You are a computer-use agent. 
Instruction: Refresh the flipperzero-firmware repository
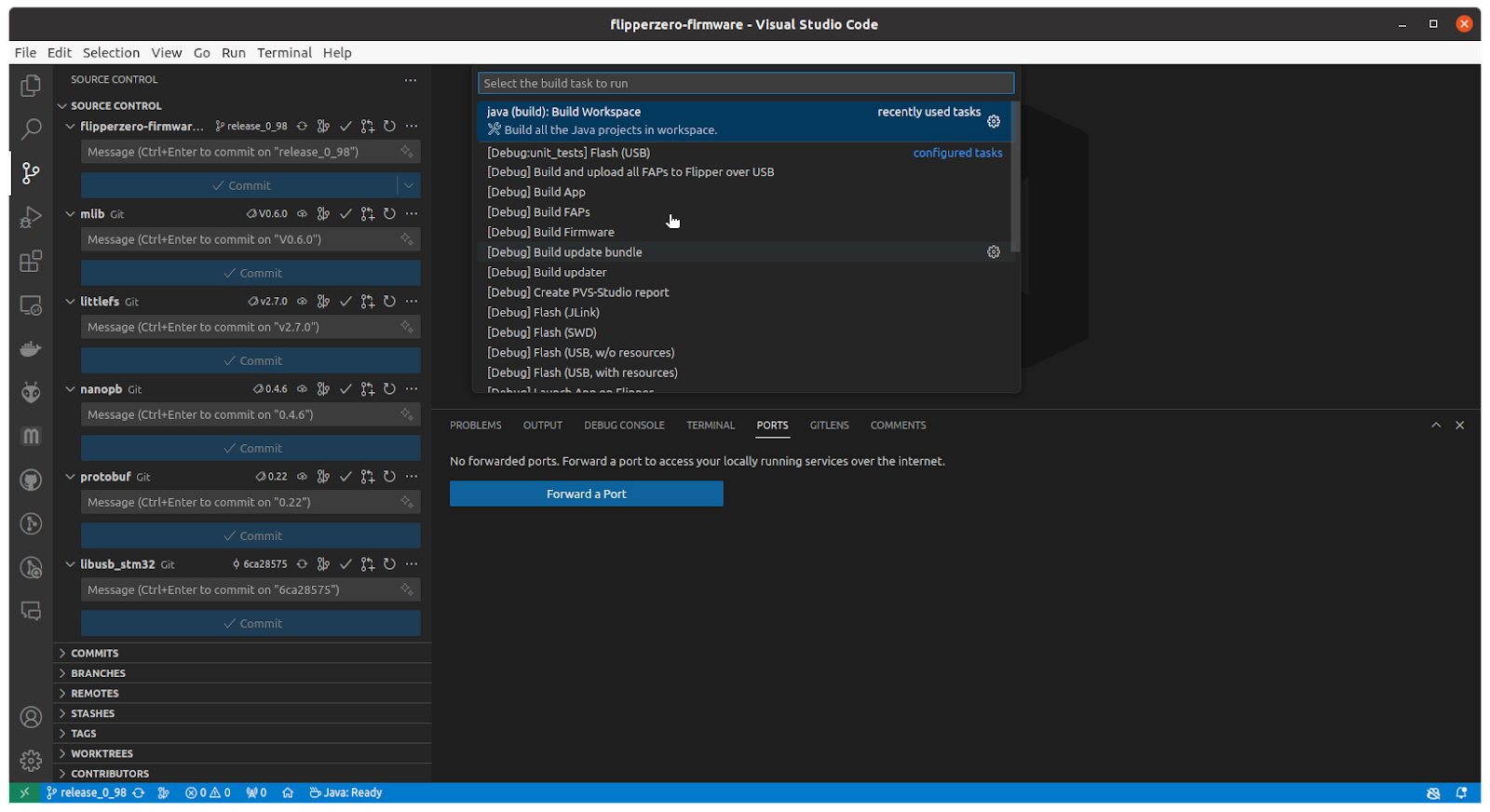[389, 127]
